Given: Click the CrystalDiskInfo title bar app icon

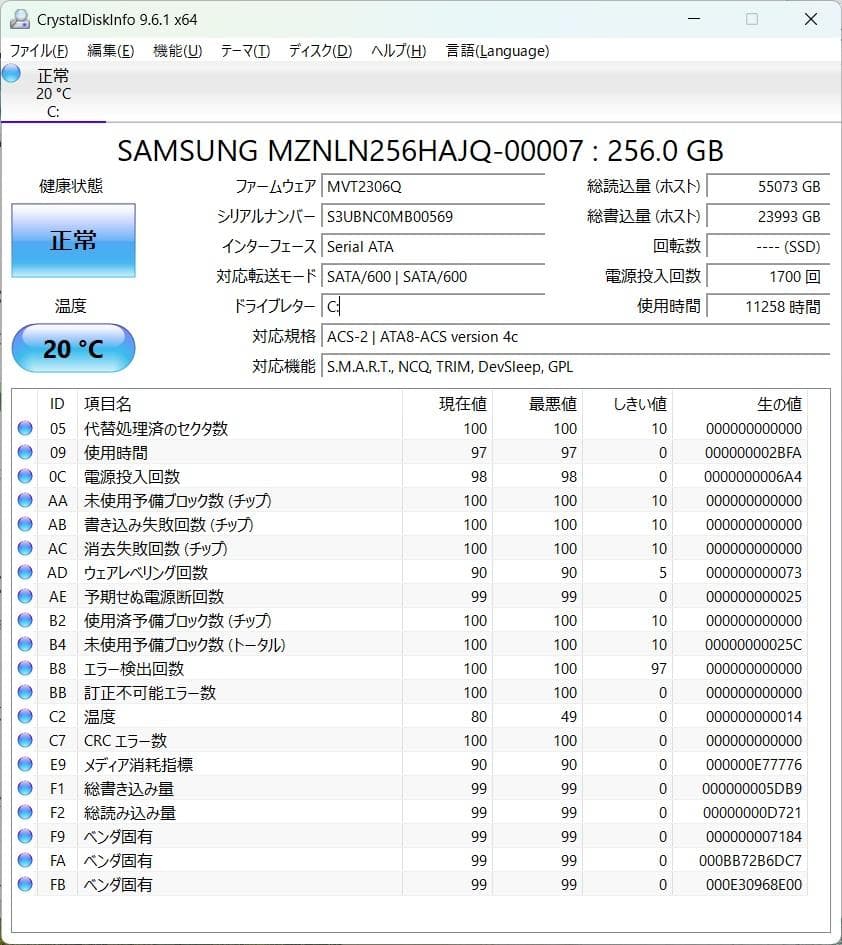Looking at the screenshot, I should click(x=20, y=19).
